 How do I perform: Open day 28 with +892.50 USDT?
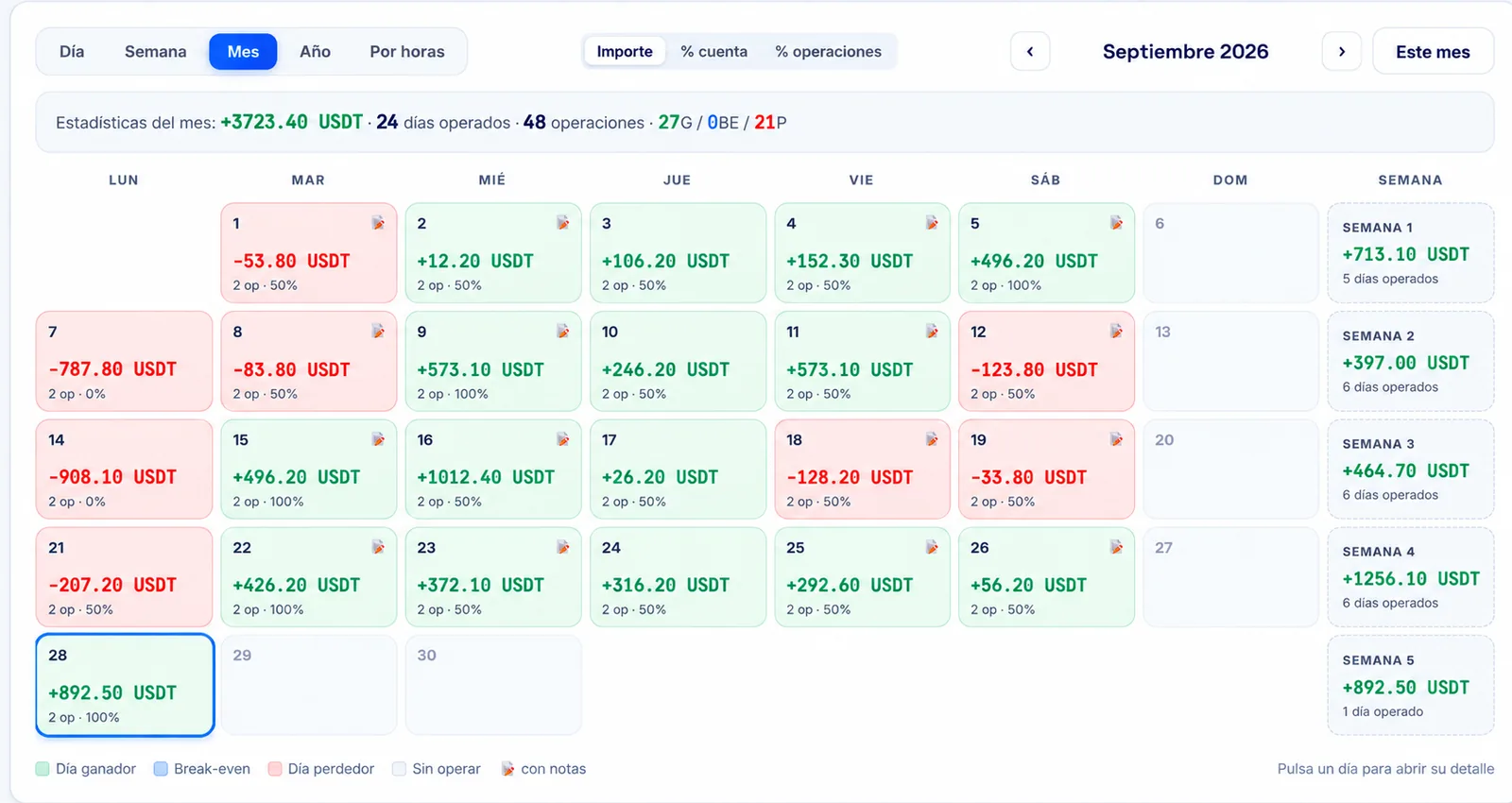(125, 685)
